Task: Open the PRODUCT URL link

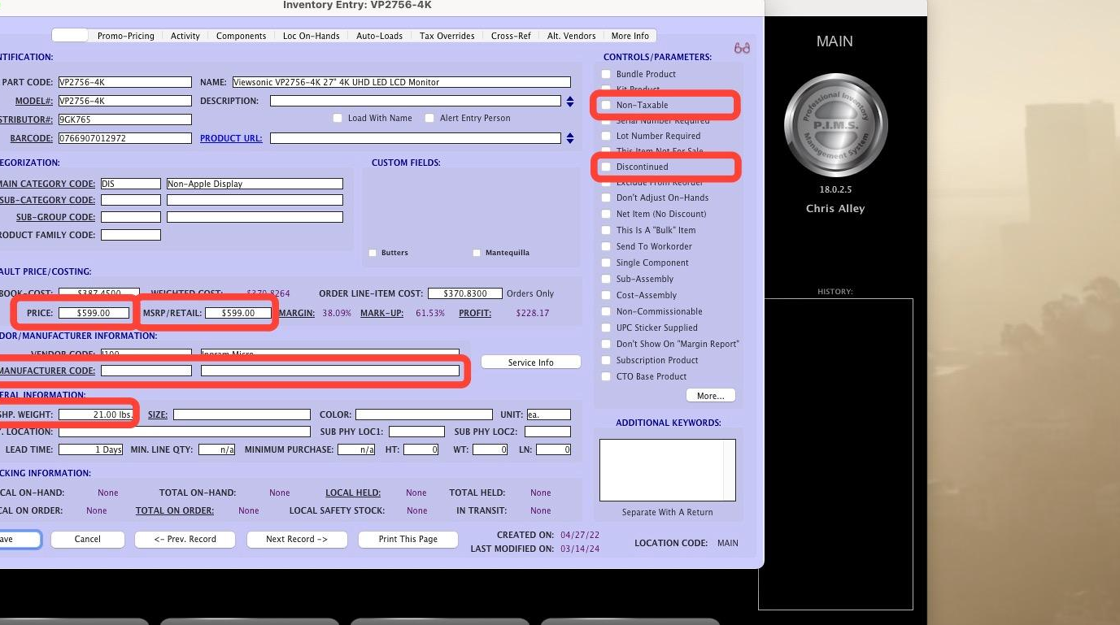Action: 231,139
